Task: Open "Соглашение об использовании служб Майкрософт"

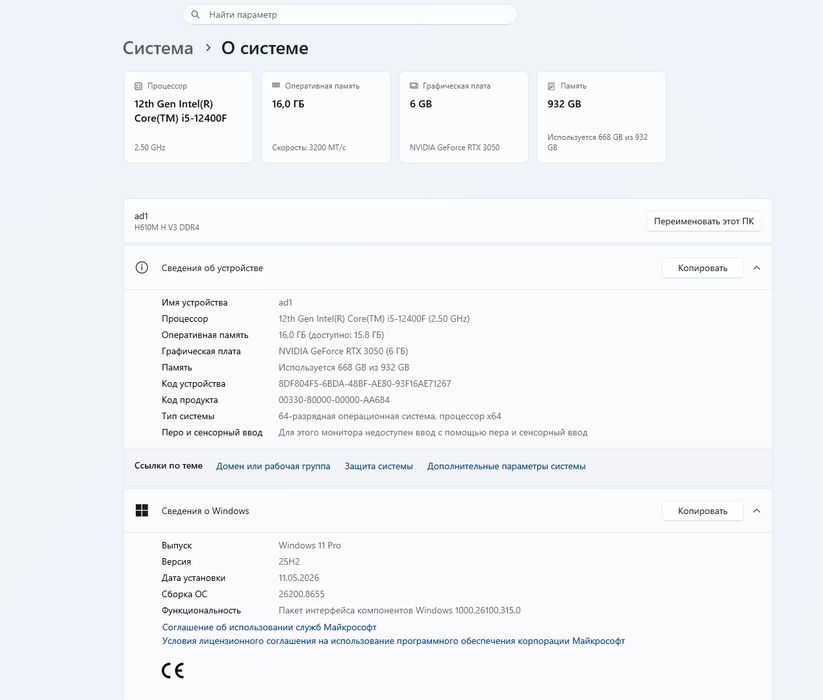Action: click(269, 627)
